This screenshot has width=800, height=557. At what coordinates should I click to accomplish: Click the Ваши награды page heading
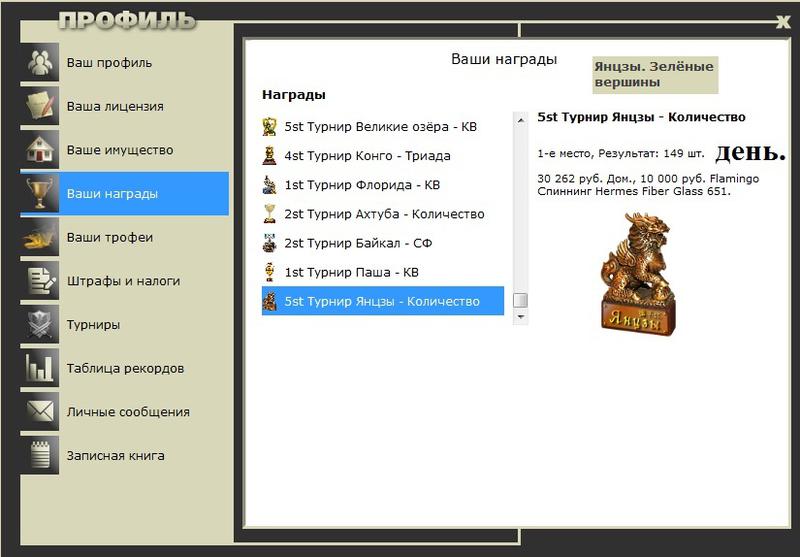[504, 59]
